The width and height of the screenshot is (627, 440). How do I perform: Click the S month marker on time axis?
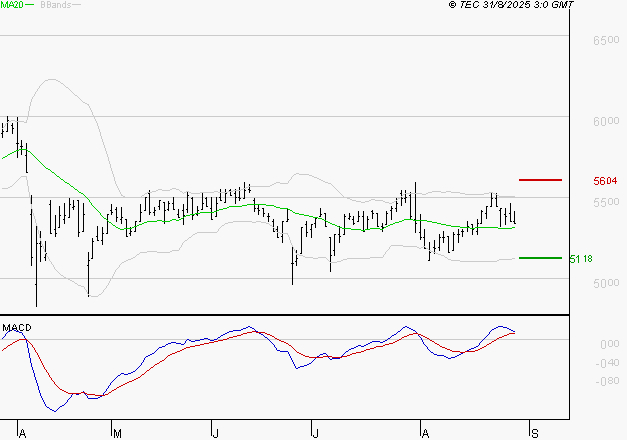click(534, 433)
